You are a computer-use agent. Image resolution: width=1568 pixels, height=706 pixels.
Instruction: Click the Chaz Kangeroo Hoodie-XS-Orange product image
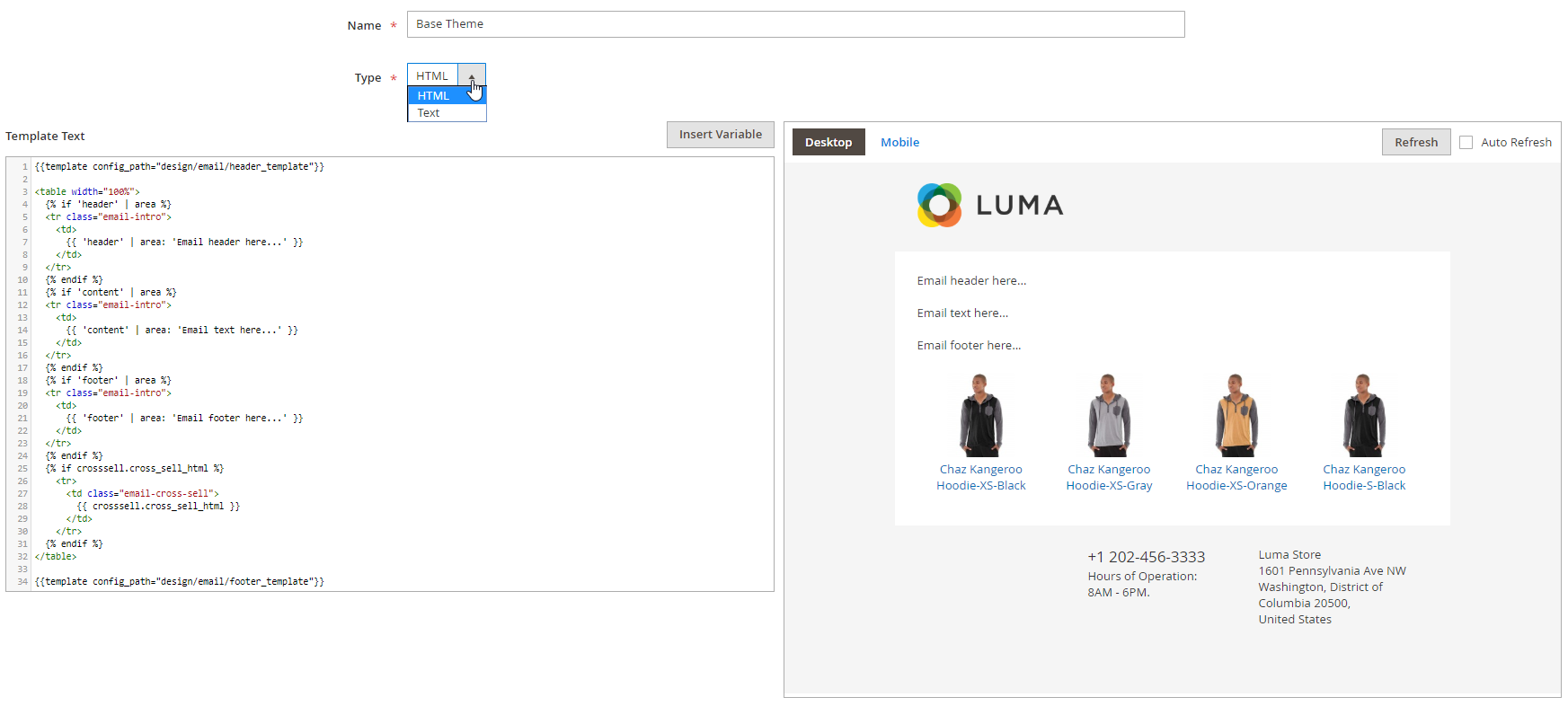click(1236, 415)
